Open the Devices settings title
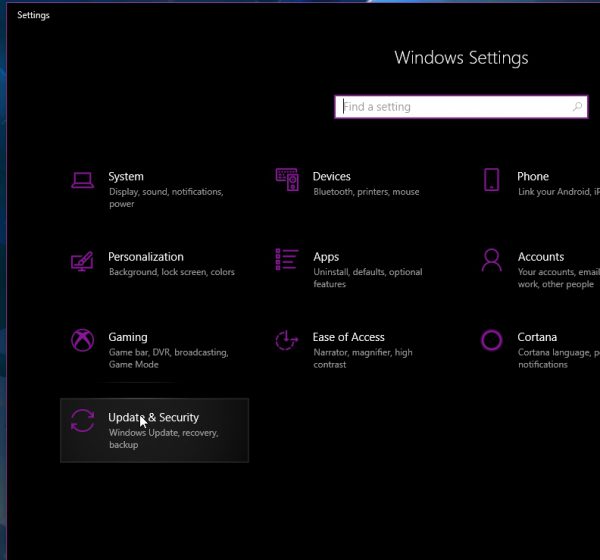This screenshot has height=560, width=600. pyautogui.click(x=331, y=176)
